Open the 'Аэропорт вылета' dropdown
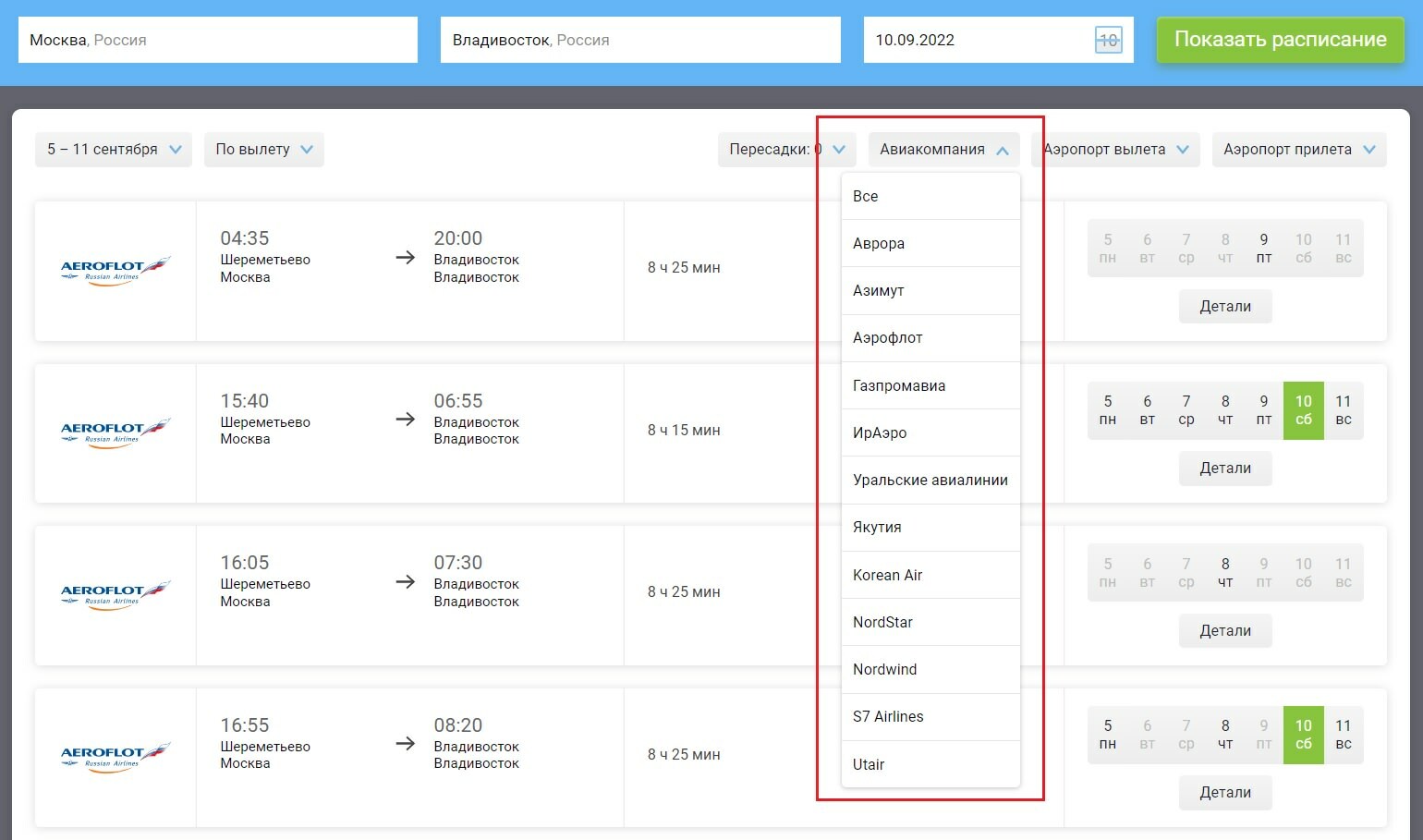Viewport: 1423px width, 840px height. [1115, 150]
